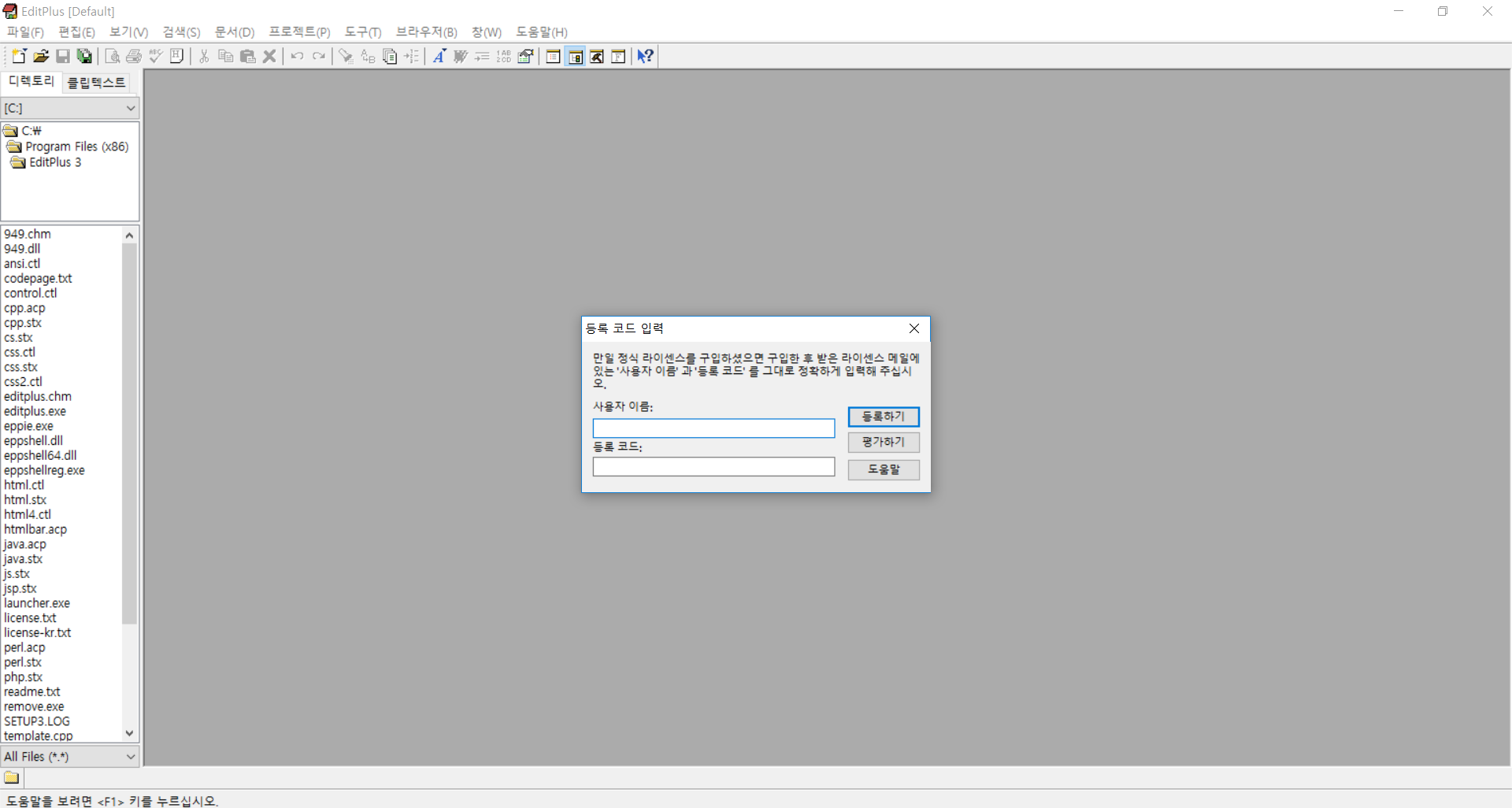Open Print Preview from the toolbar
Viewport: 1512px width, 808px height.
click(113, 56)
